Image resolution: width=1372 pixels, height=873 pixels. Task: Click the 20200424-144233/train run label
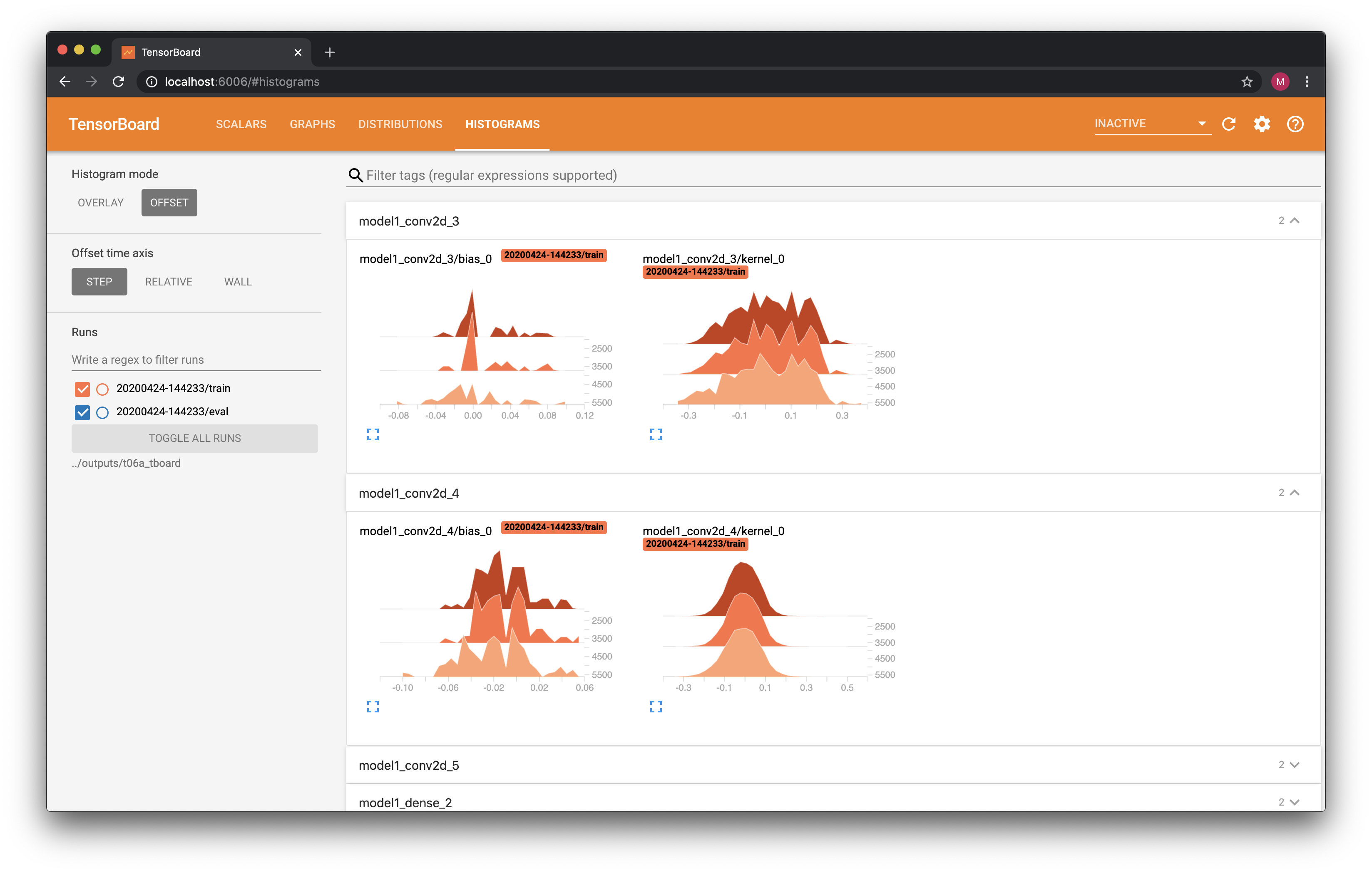coord(173,388)
